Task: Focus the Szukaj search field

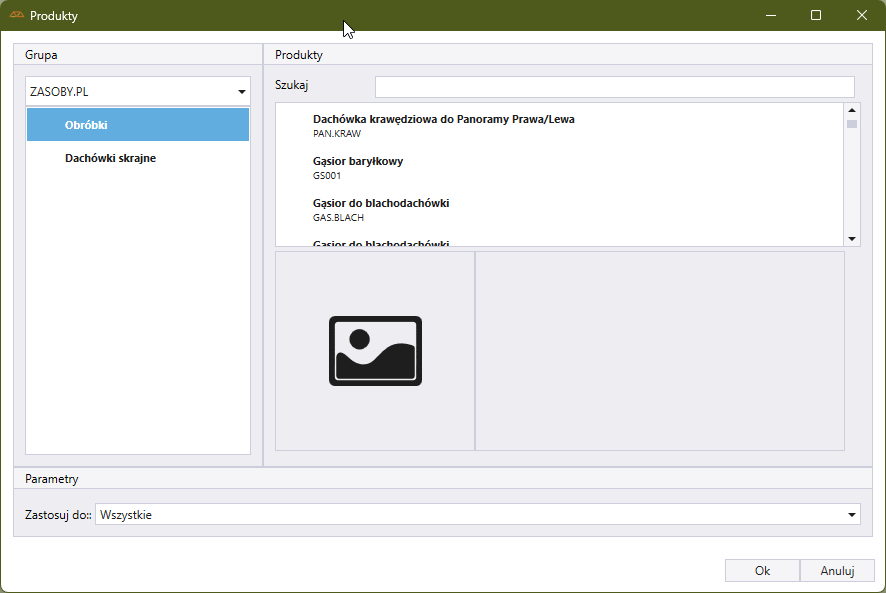Action: point(614,87)
